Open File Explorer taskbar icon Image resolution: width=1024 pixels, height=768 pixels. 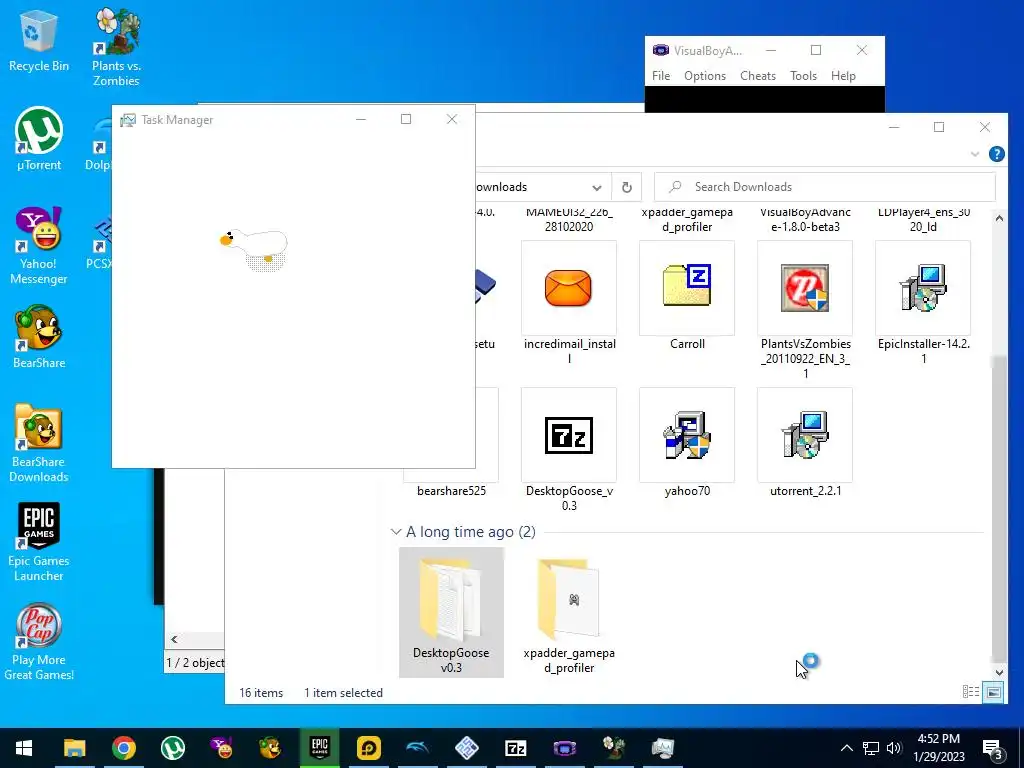74,748
